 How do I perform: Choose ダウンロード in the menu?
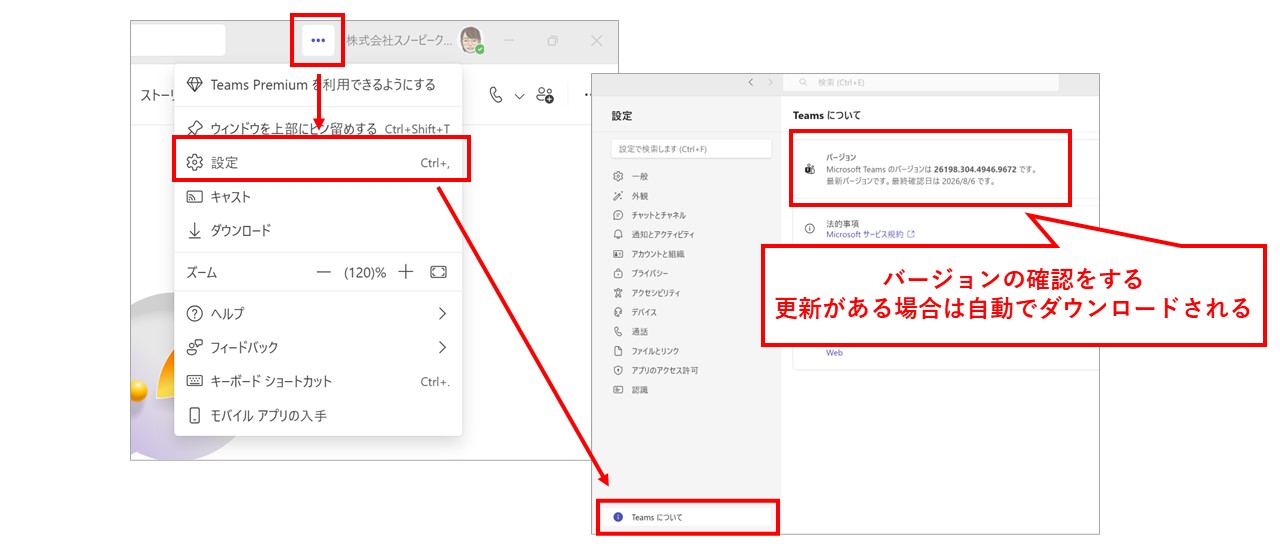point(318,230)
